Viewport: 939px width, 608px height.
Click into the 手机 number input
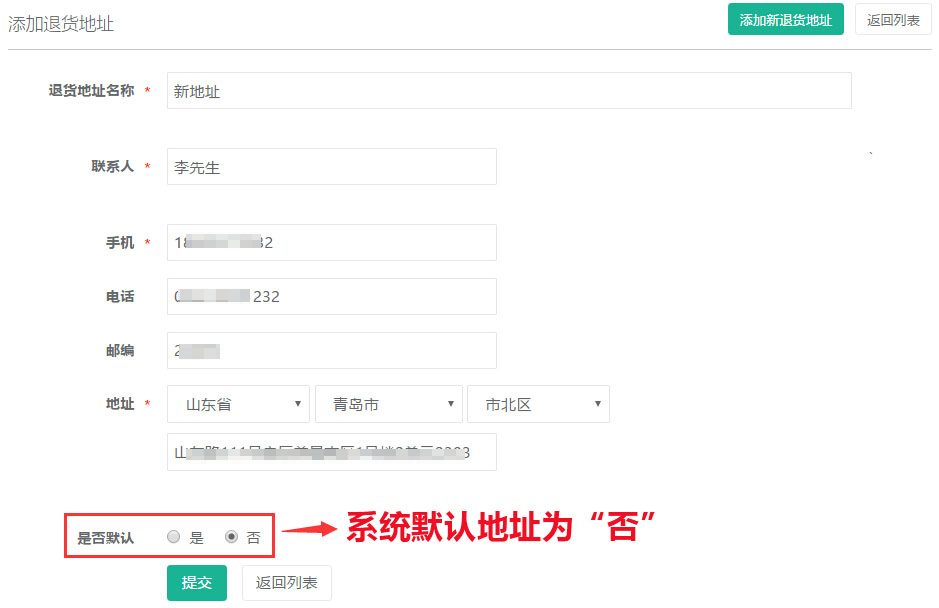[331, 243]
